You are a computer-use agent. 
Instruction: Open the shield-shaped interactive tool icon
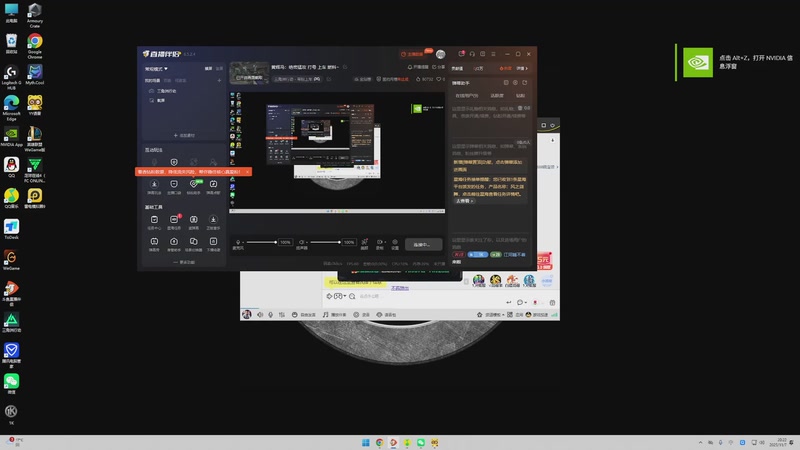(174, 186)
